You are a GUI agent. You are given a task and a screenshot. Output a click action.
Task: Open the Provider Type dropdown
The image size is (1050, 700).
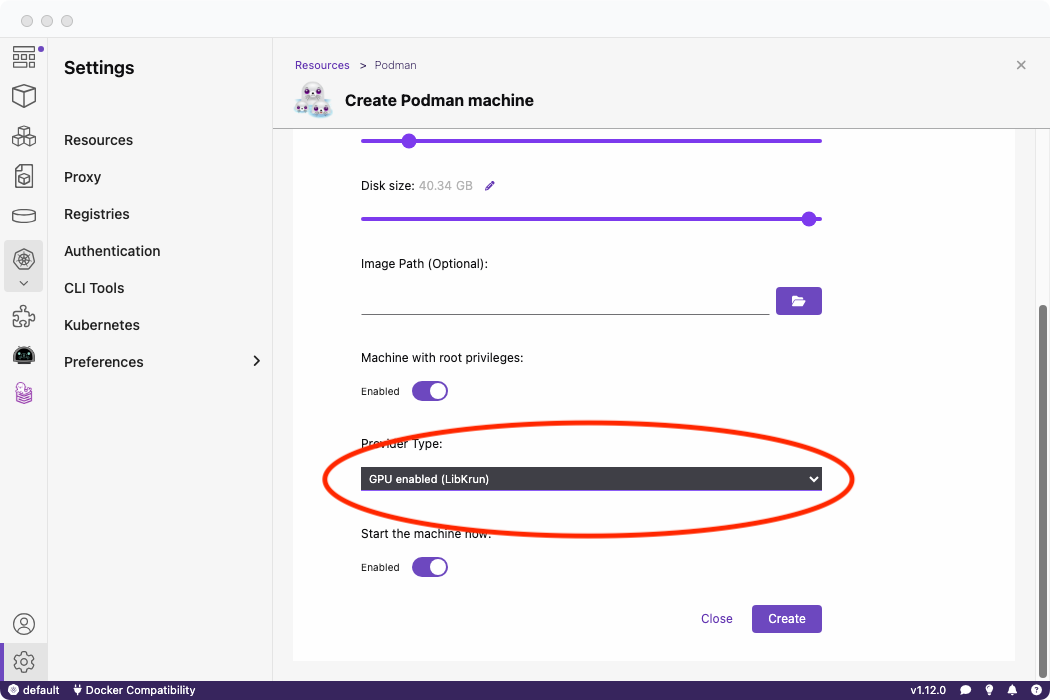pos(591,479)
